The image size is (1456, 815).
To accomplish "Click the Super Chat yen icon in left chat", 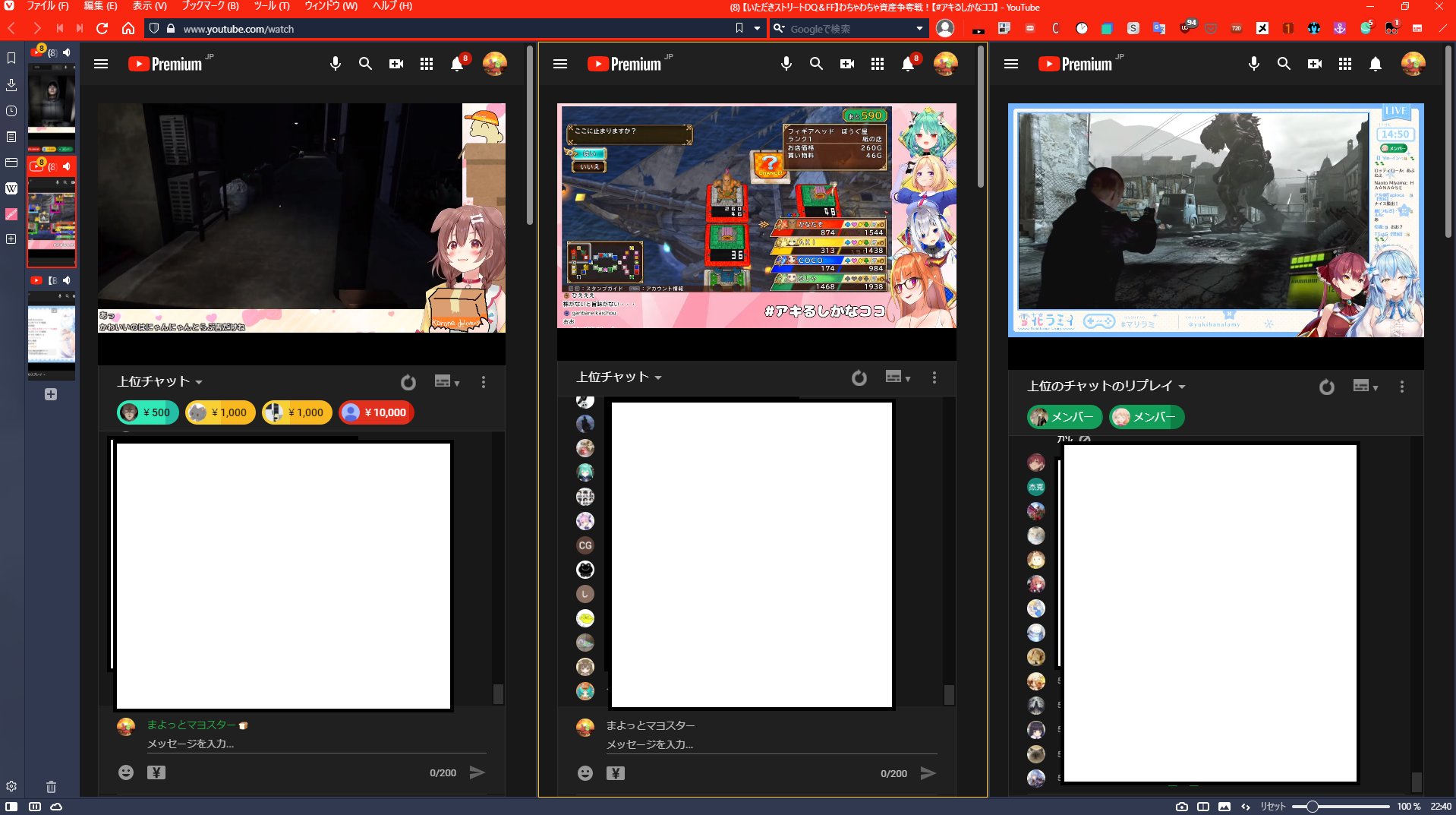I will (x=156, y=772).
